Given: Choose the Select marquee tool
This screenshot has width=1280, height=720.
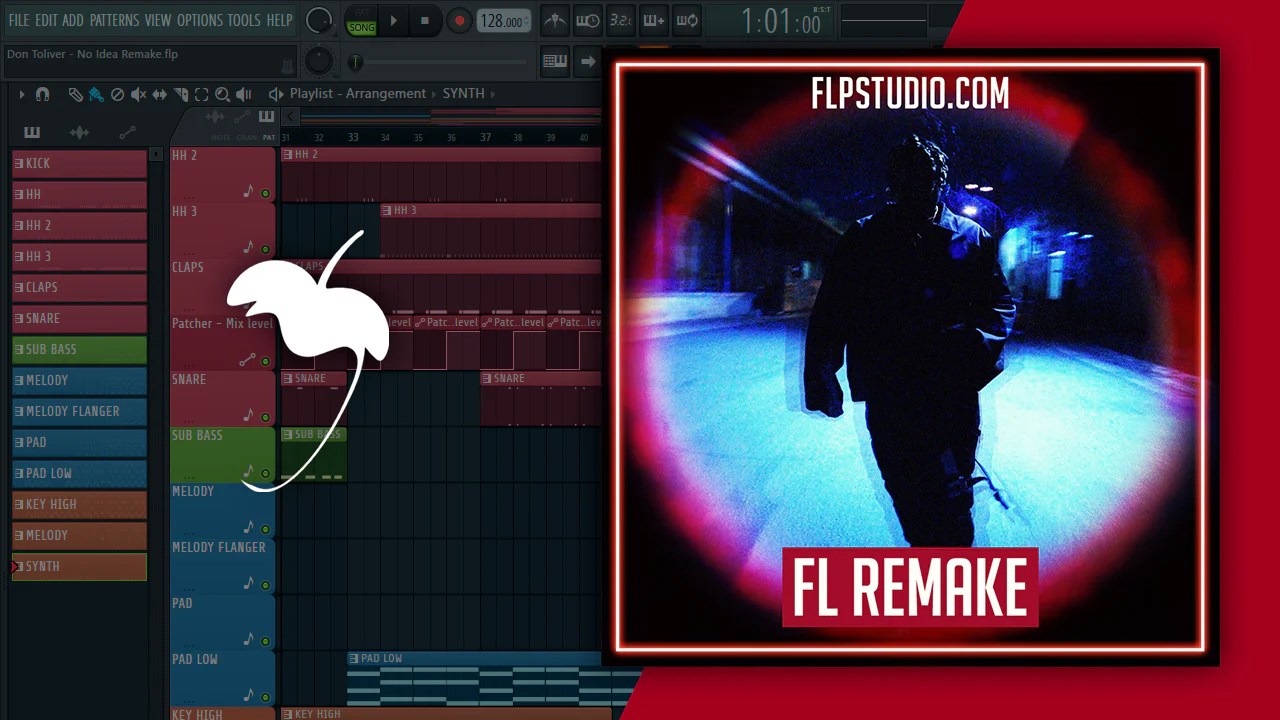Looking at the screenshot, I should coord(201,94).
